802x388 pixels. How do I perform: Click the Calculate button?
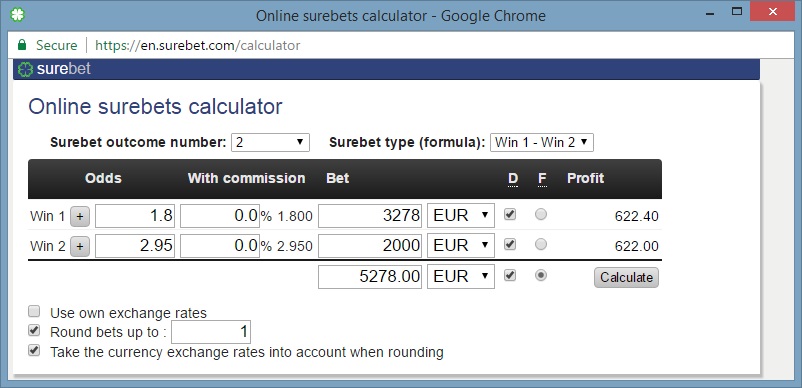point(626,277)
